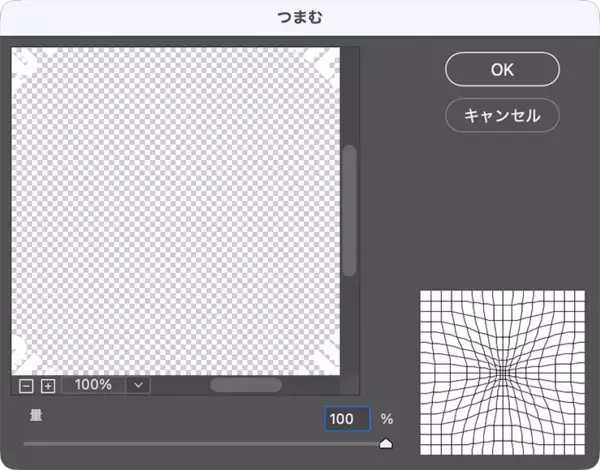Click the 100 percent amount input field
Screen dimensions: 600x470
(x=347, y=419)
